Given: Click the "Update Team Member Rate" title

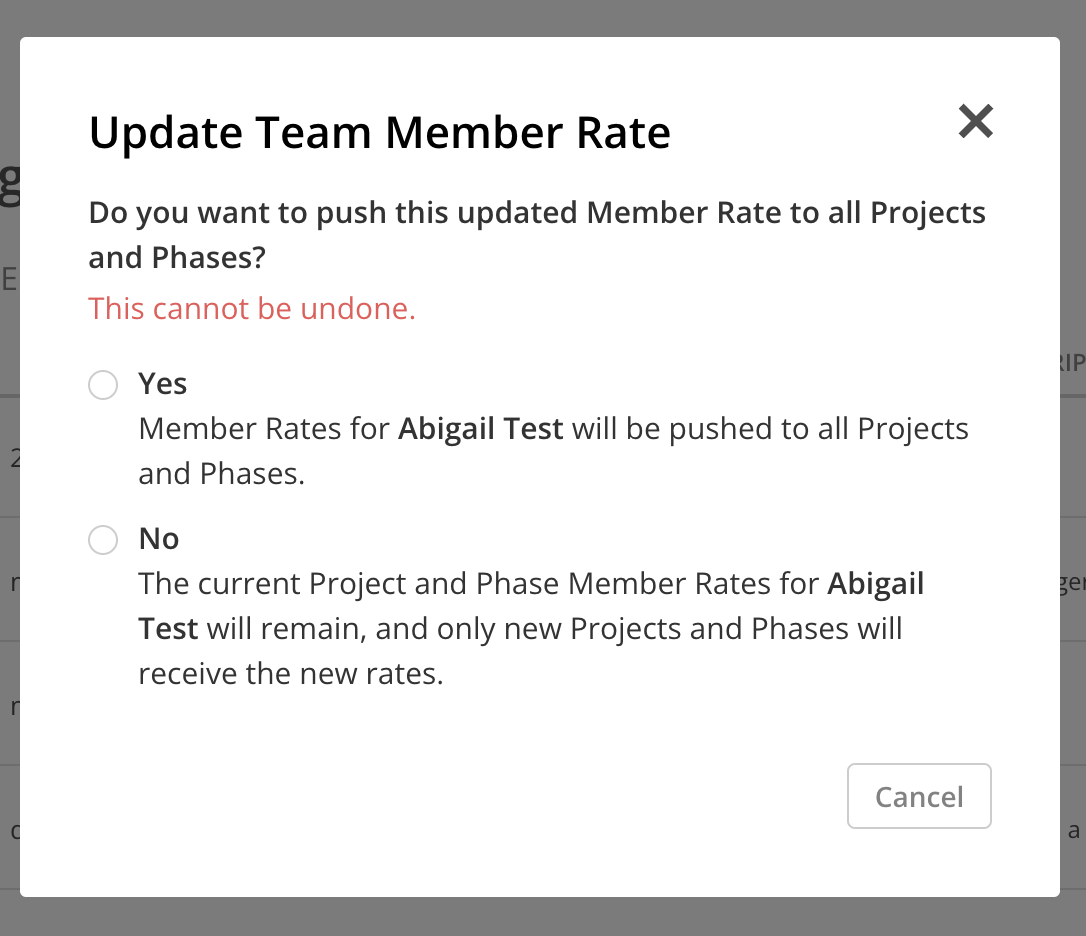Looking at the screenshot, I should click(x=380, y=133).
